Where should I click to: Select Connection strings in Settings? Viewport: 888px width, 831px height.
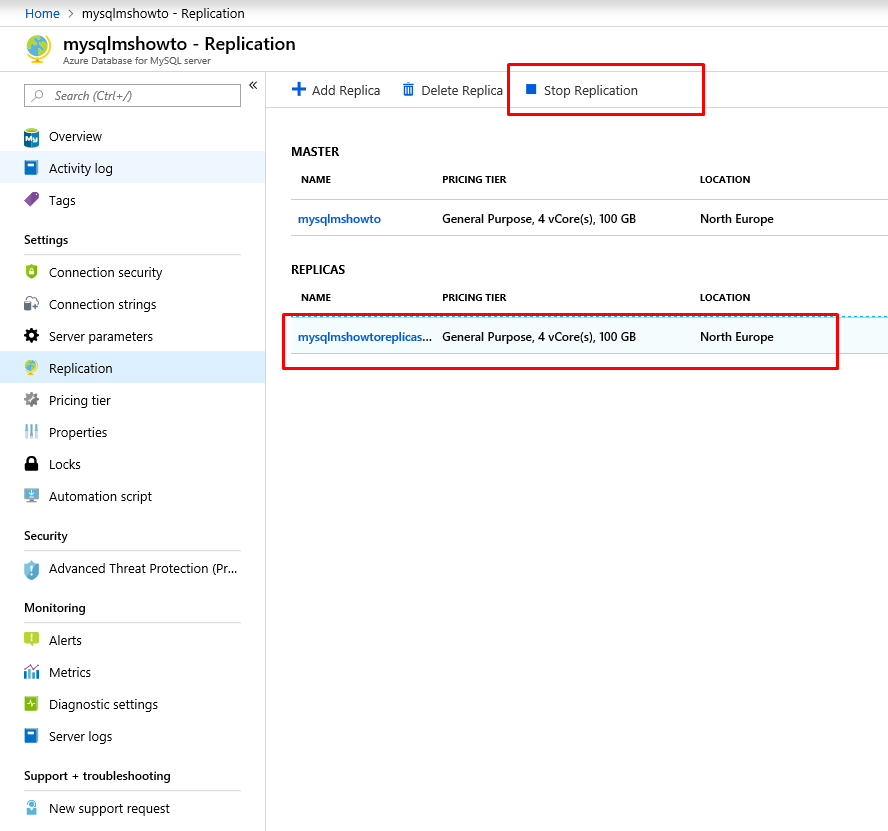pos(133,304)
